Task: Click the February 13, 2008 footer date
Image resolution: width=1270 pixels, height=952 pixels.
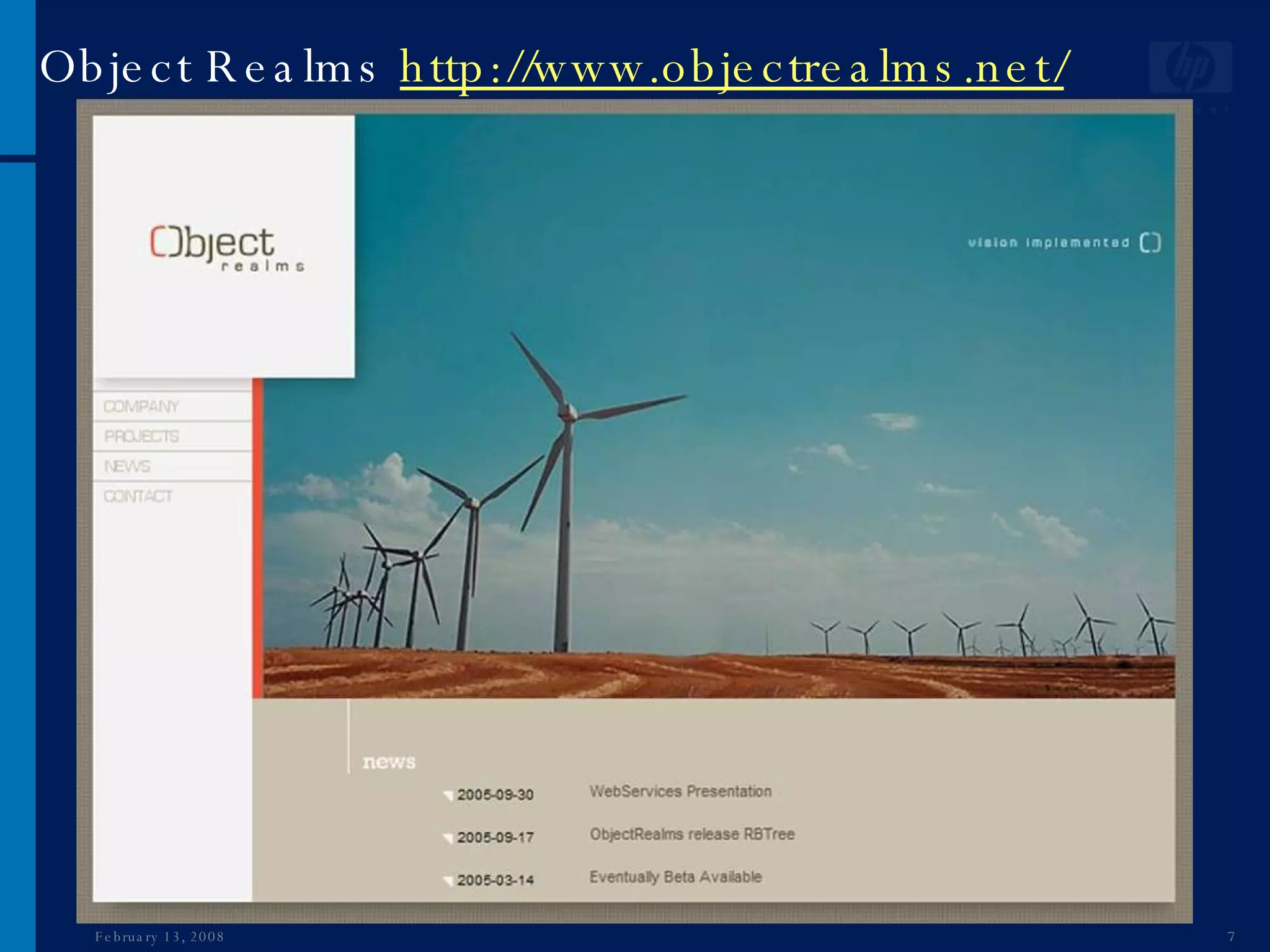Action: [159, 937]
